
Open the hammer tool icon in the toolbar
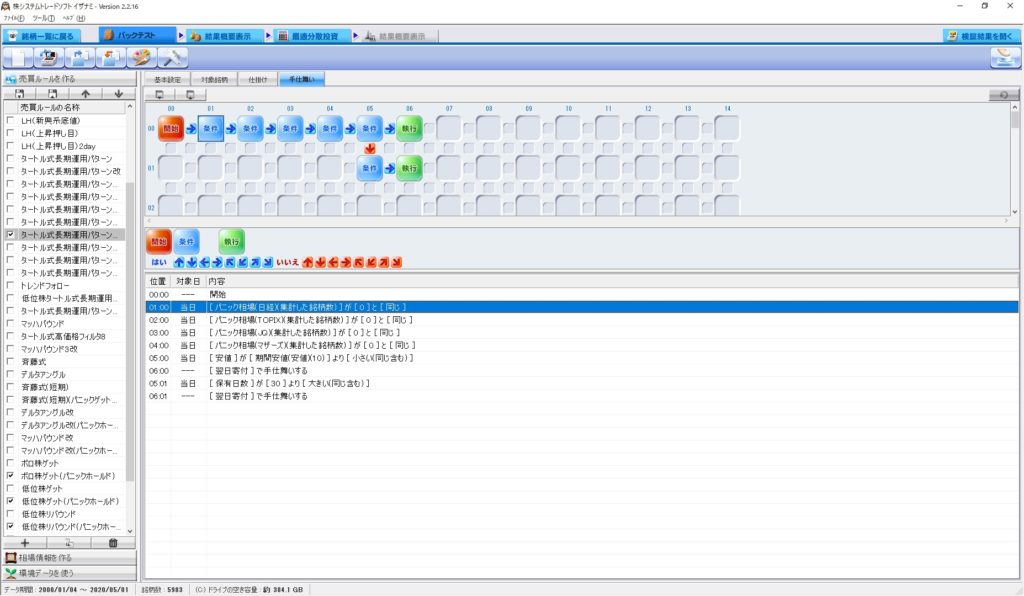click(x=172, y=57)
